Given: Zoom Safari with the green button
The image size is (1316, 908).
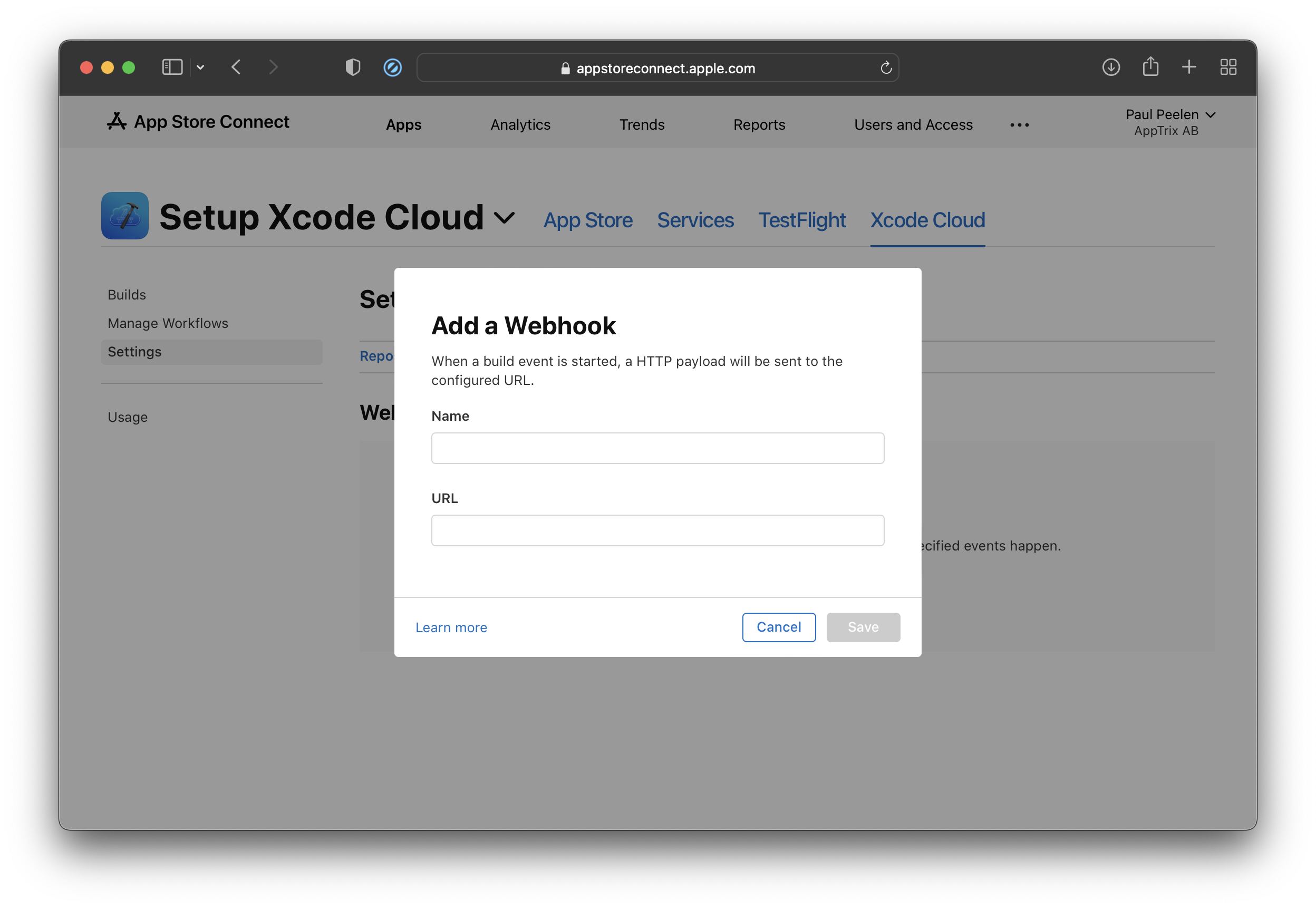Looking at the screenshot, I should point(129,67).
